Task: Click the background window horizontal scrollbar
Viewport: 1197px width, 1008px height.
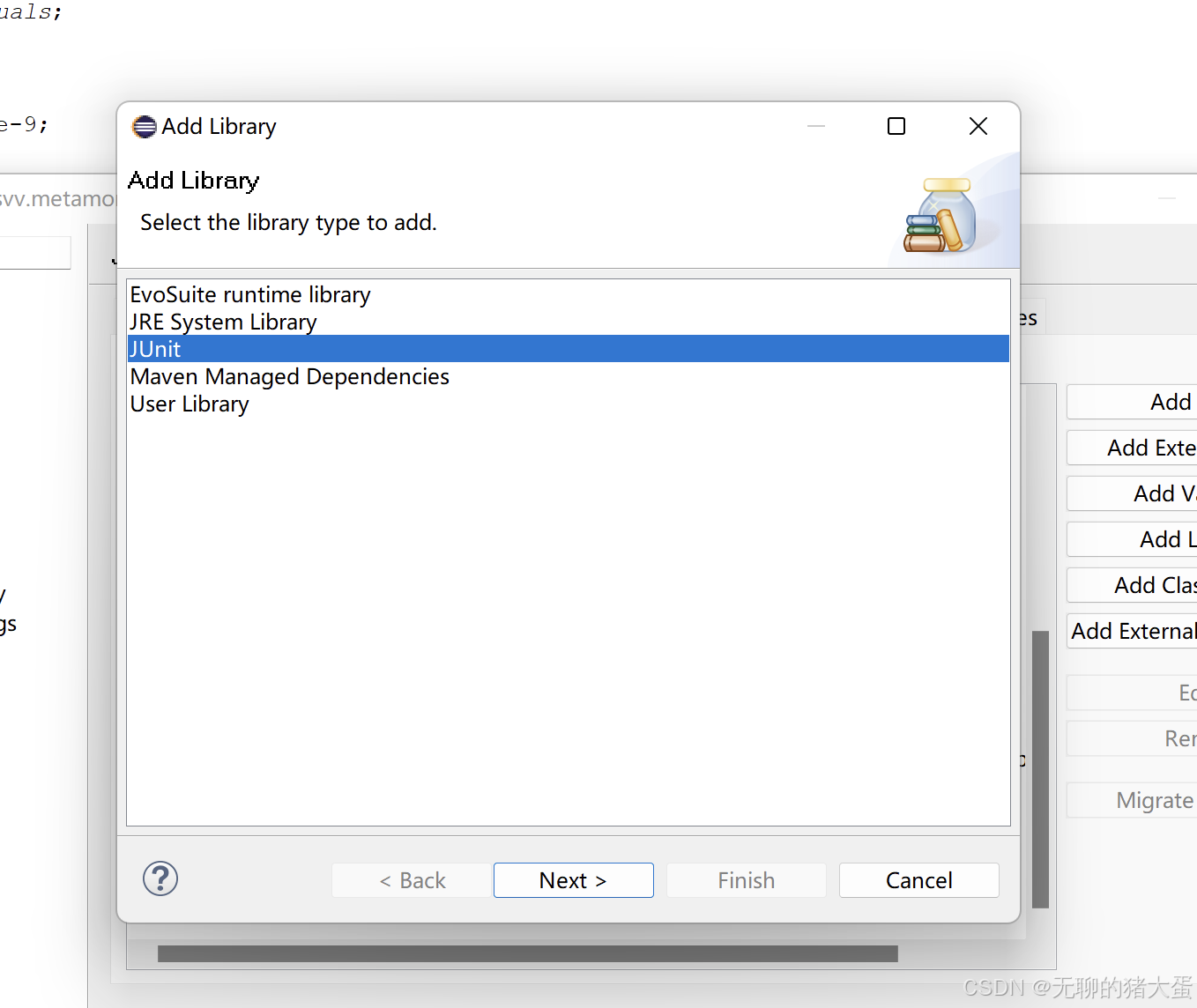Action: click(527, 953)
